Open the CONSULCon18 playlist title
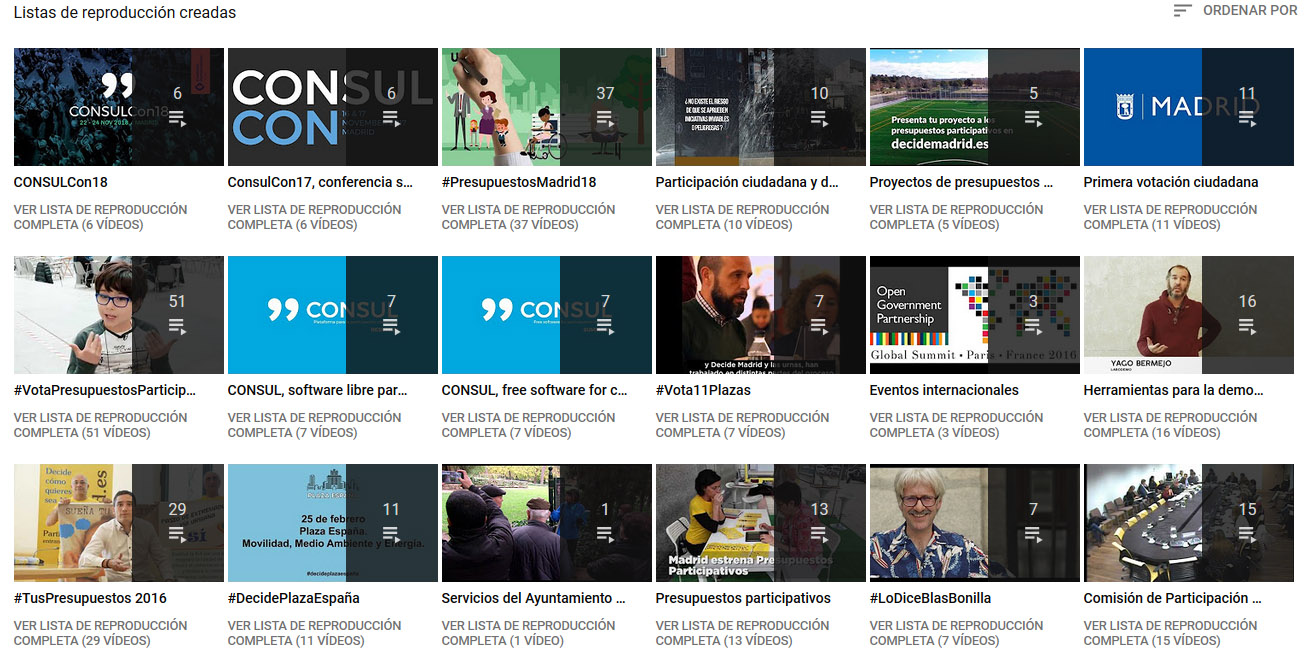The image size is (1314, 661). (61, 182)
